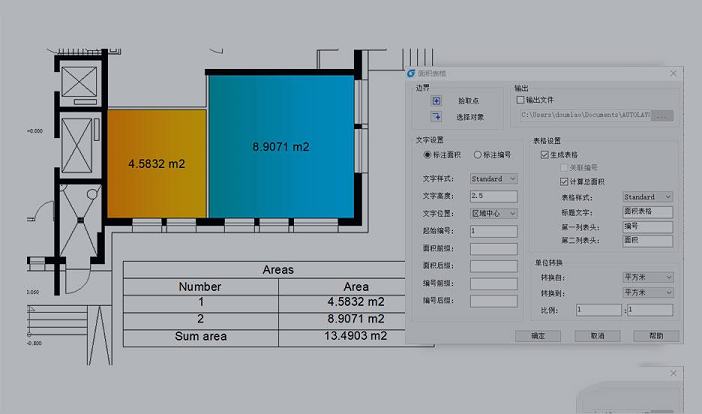Select the label area (标注面积) radio button
The image size is (702, 414).
[428, 155]
